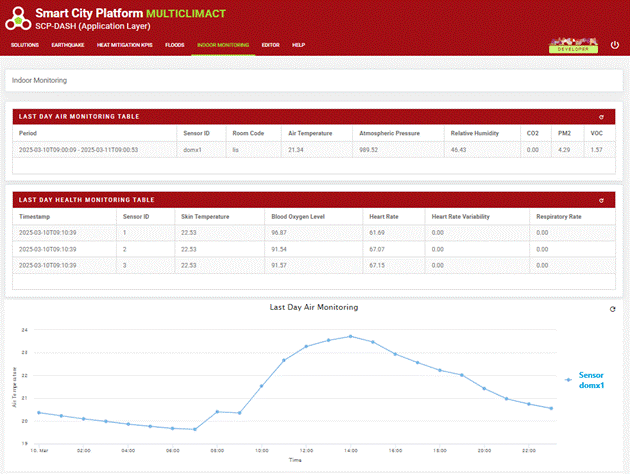The width and height of the screenshot is (630, 474).
Task: Open the Floods menu
Action: tap(175, 45)
